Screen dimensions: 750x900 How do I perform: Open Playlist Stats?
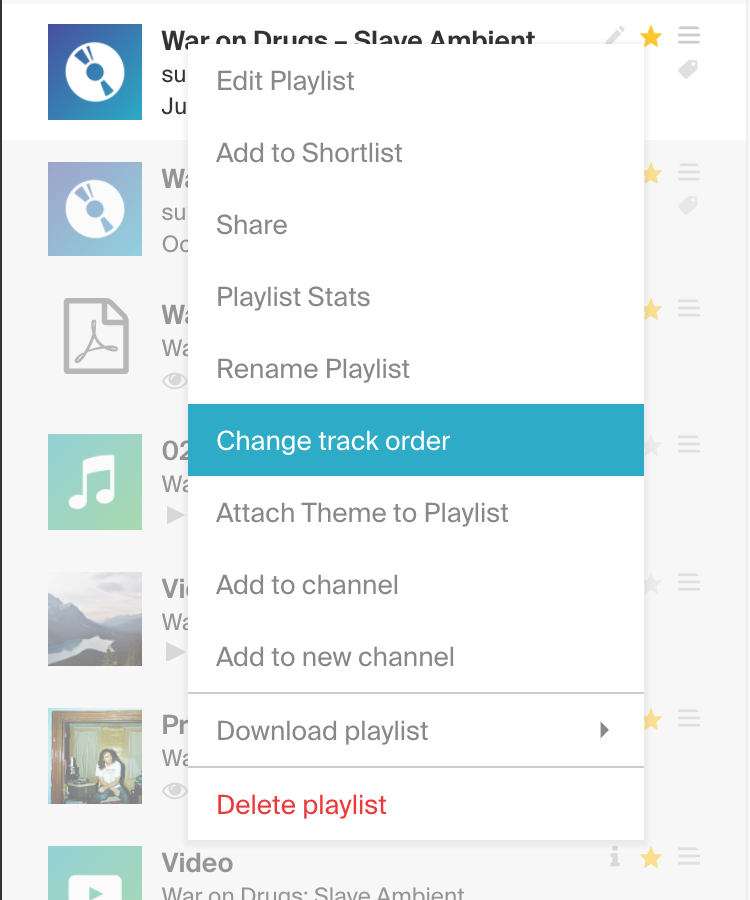tap(293, 296)
